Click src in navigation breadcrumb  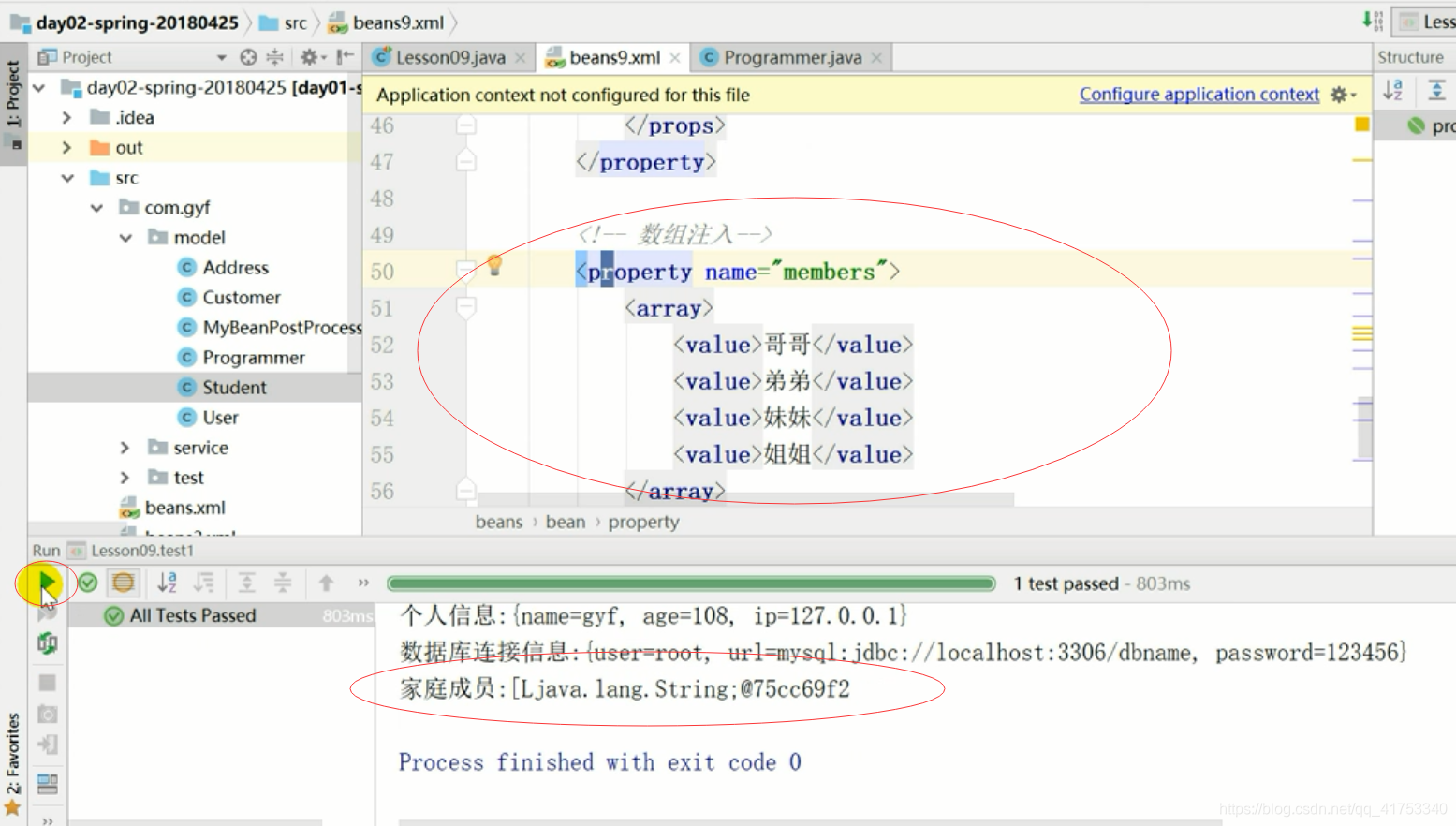[x=284, y=22]
